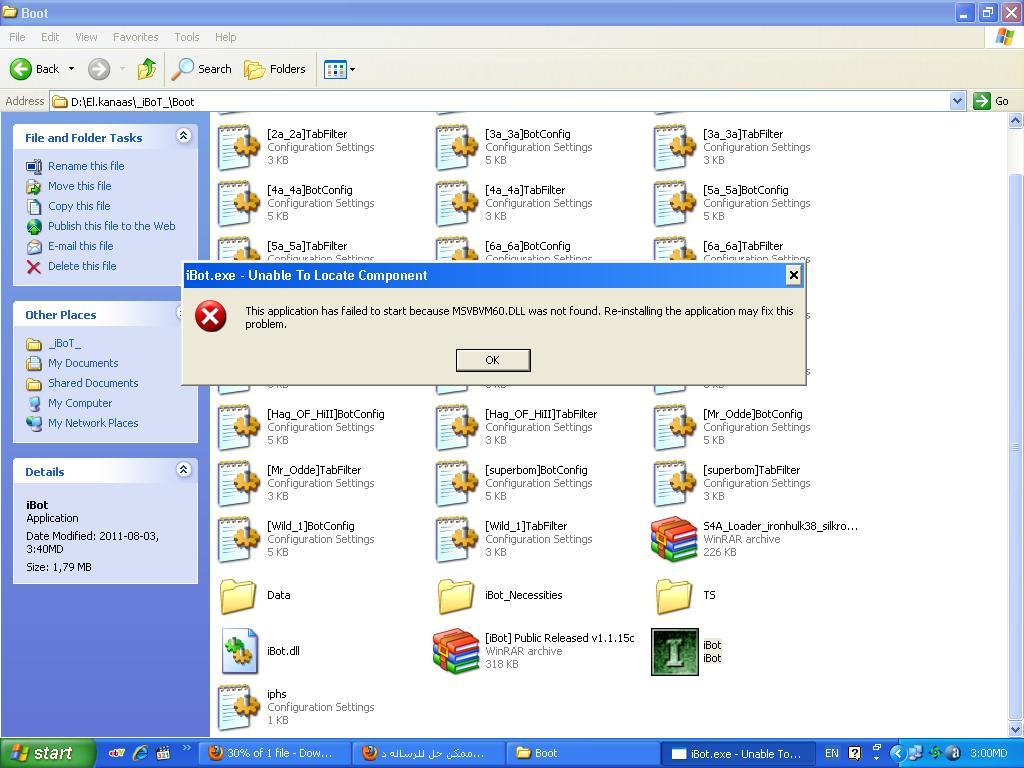Select the [superbom]BotConfig file icon
Image resolution: width=1024 pixels, height=768 pixels.
tap(456, 483)
